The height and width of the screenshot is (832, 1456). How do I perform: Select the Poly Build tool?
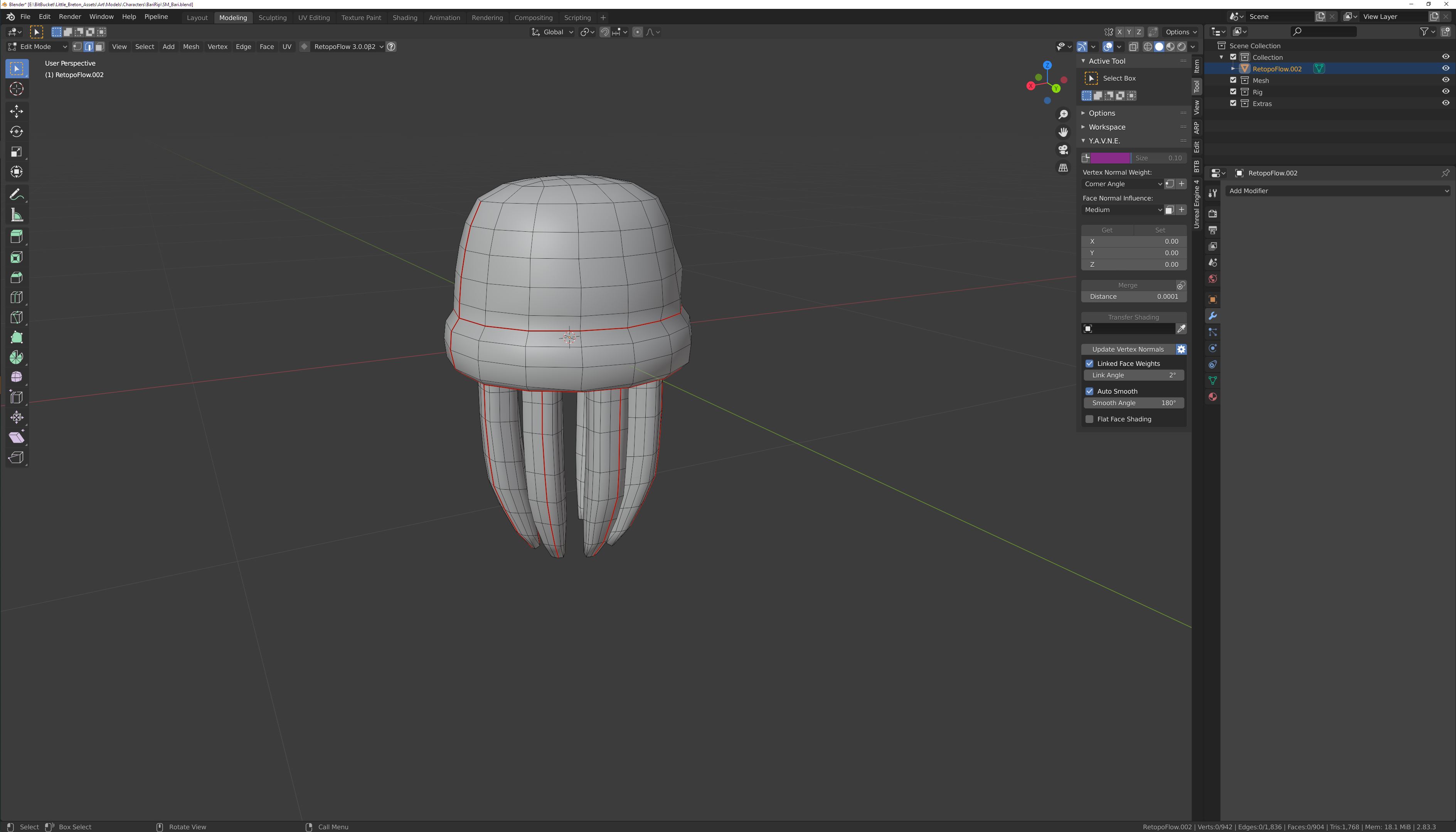(17, 337)
